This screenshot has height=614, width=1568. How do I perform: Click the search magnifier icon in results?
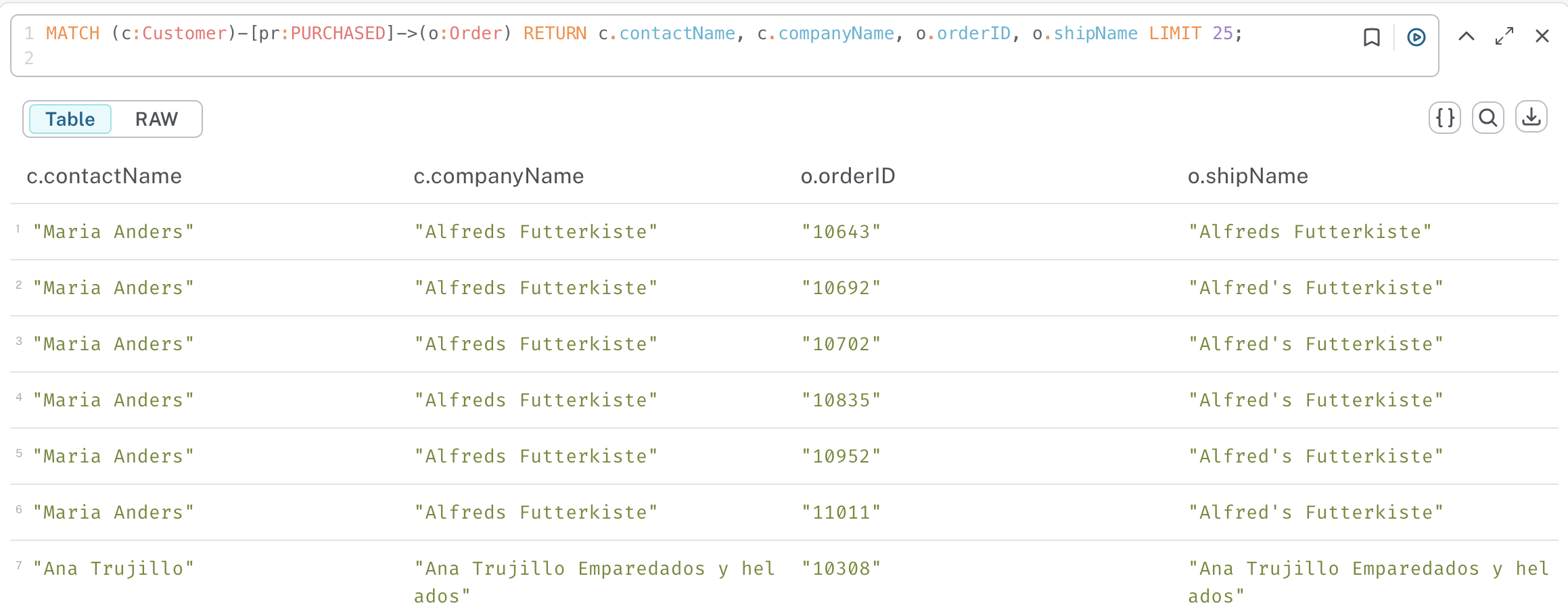click(x=1488, y=118)
